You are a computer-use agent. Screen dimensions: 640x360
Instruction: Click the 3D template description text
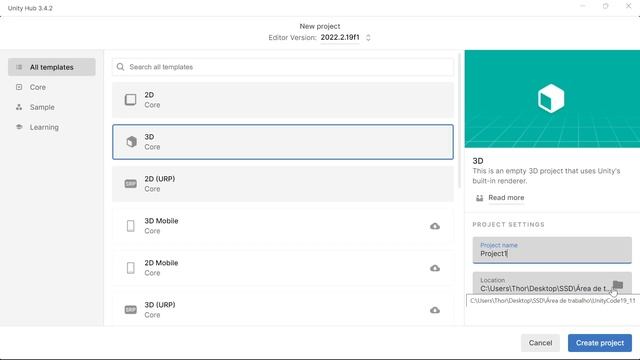tap(546, 176)
